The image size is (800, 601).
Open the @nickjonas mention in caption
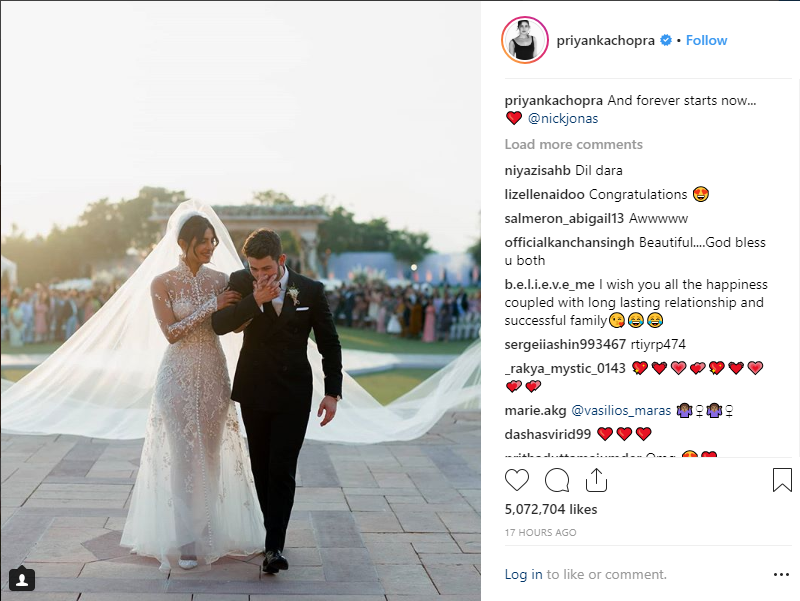coord(563,118)
